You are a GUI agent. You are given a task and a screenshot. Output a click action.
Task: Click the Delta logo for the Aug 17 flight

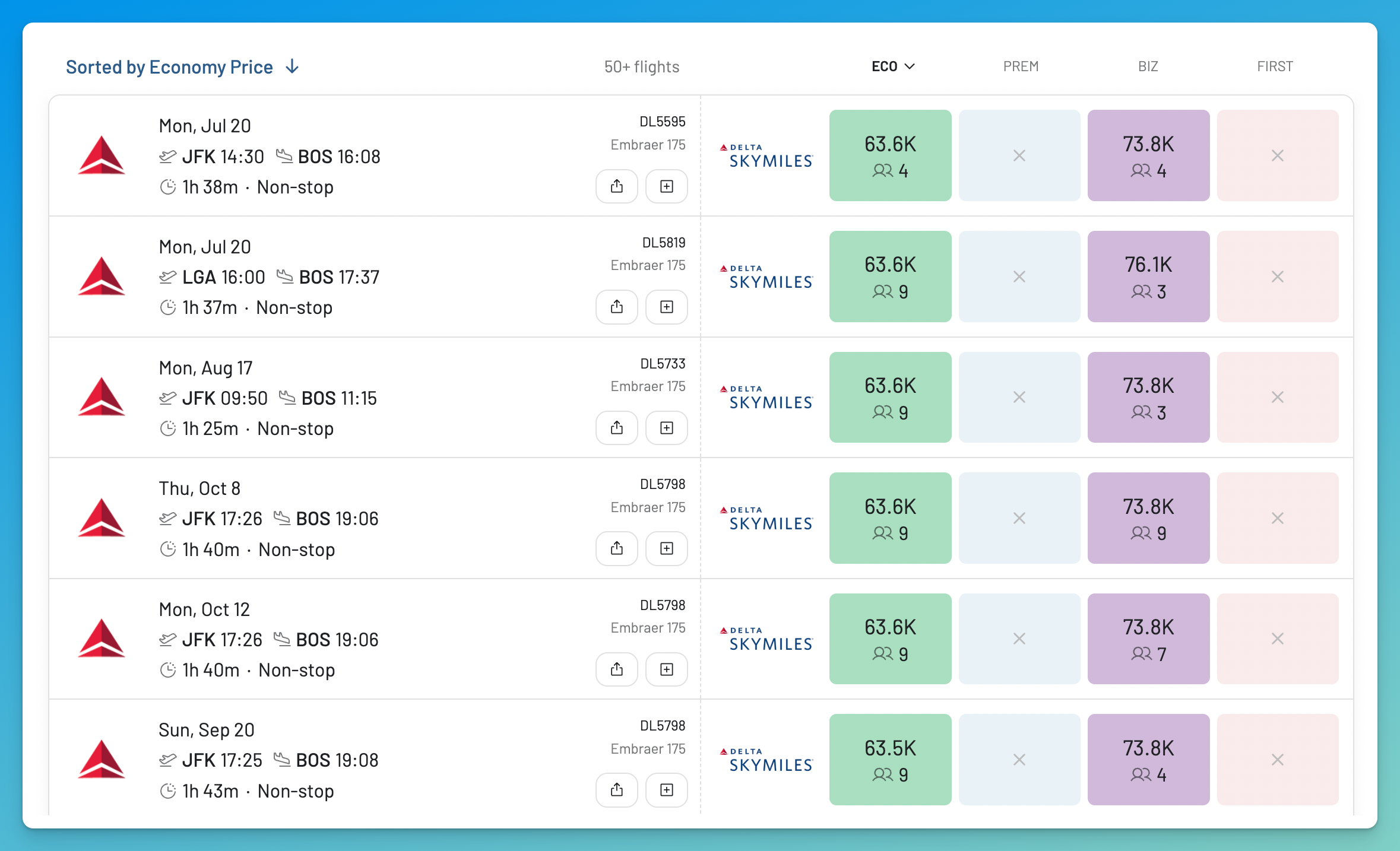(x=102, y=397)
